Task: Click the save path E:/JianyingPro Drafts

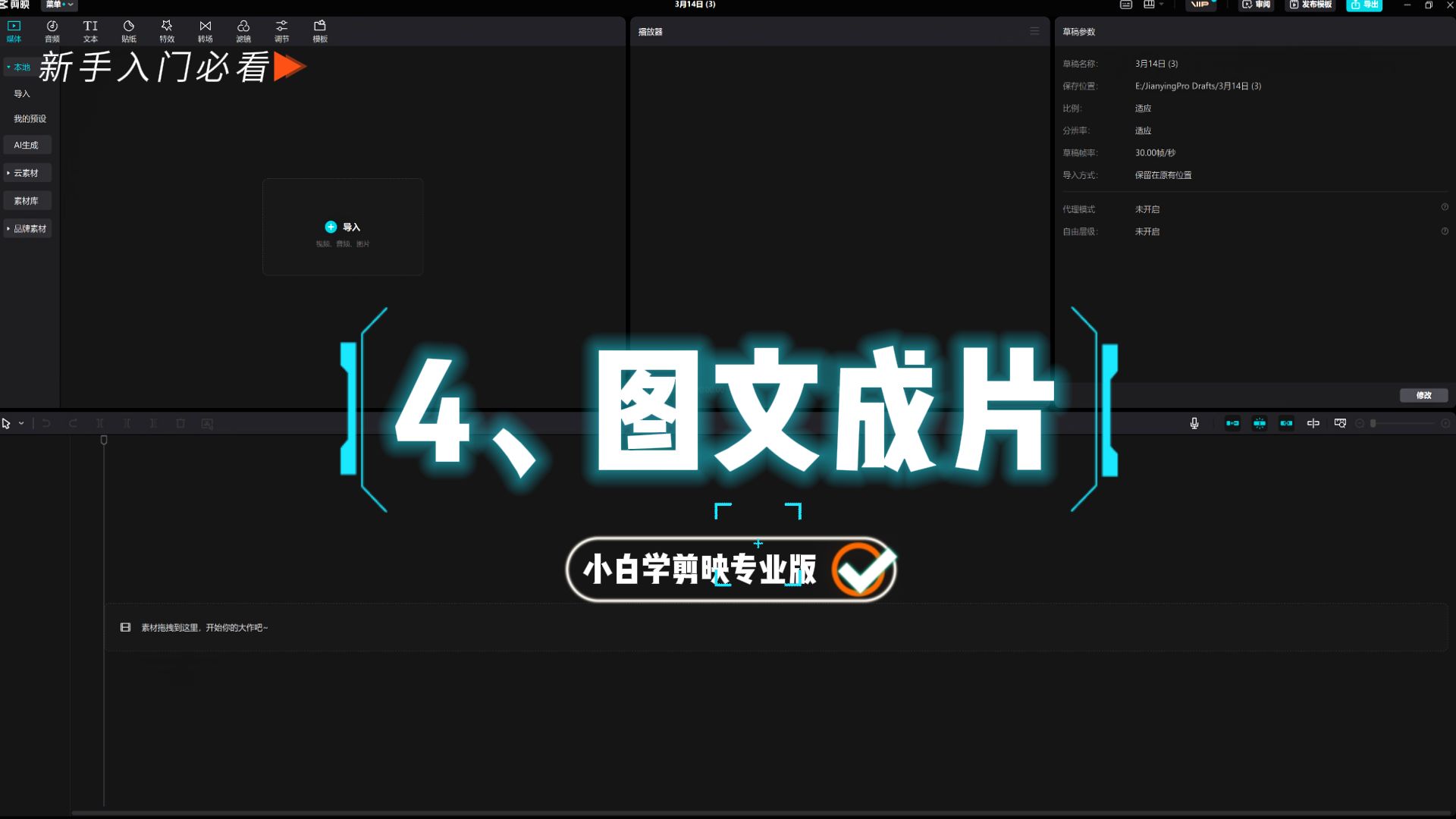Action: (x=1198, y=86)
